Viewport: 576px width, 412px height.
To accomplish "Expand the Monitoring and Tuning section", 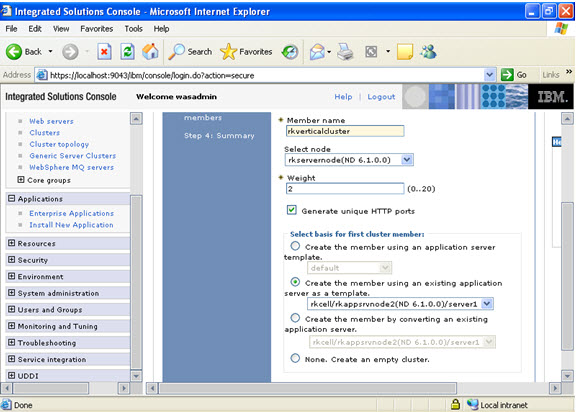I will [x=12, y=326].
